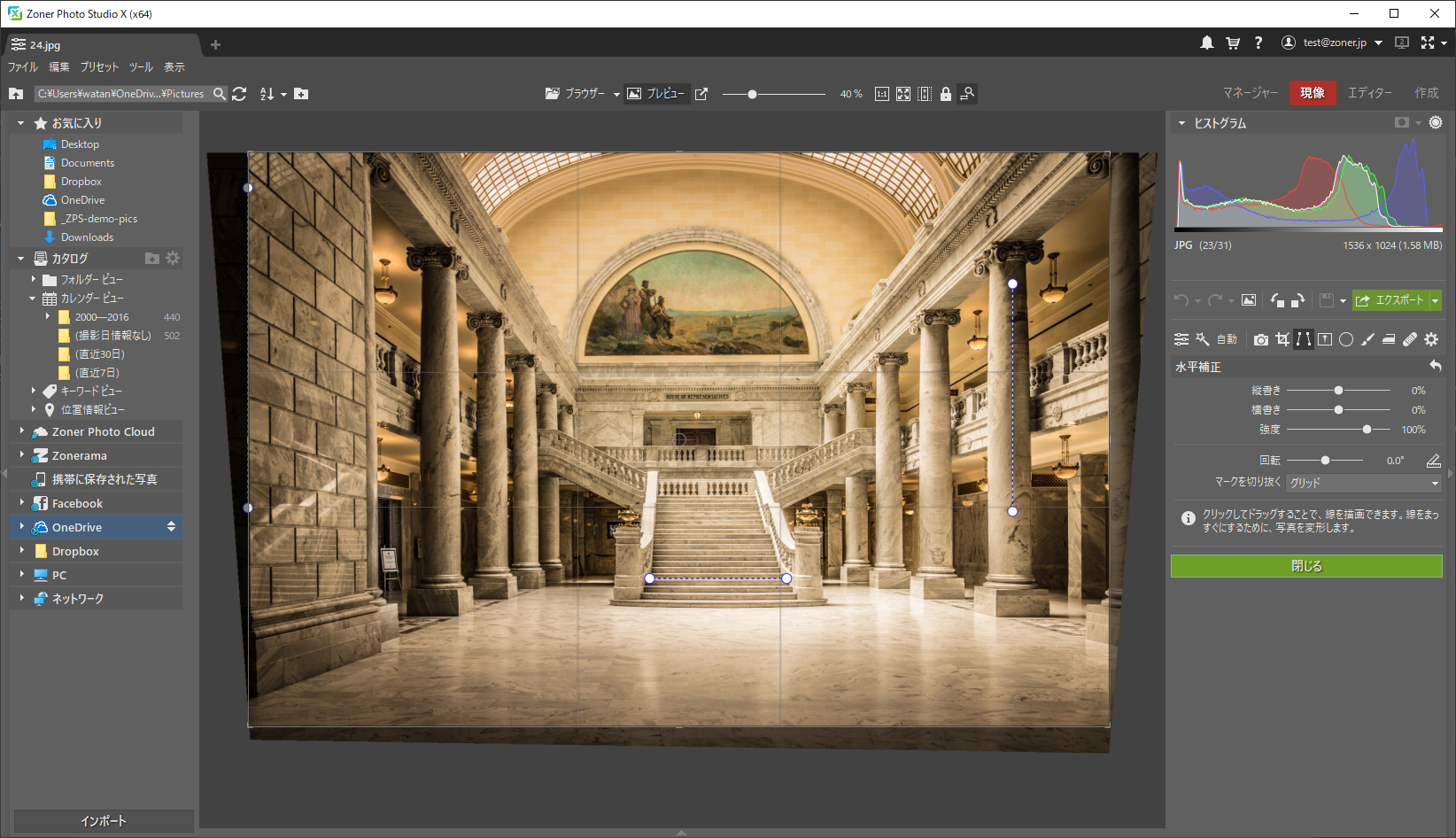Select the crop tool icon
Image resolution: width=1456 pixels, height=838 pixels.
tap(1282, 339)
